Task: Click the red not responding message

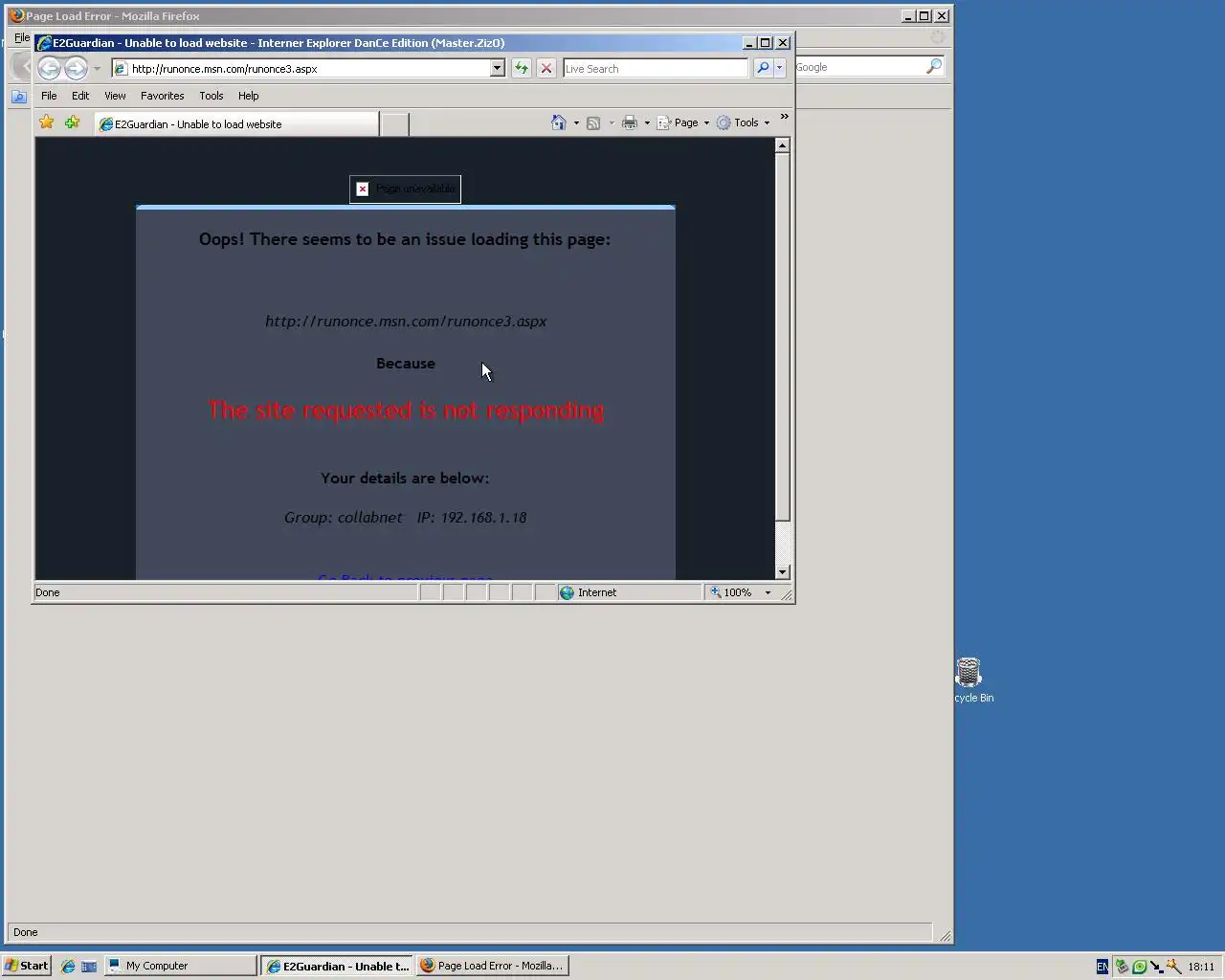Action: tap(406, 411)
